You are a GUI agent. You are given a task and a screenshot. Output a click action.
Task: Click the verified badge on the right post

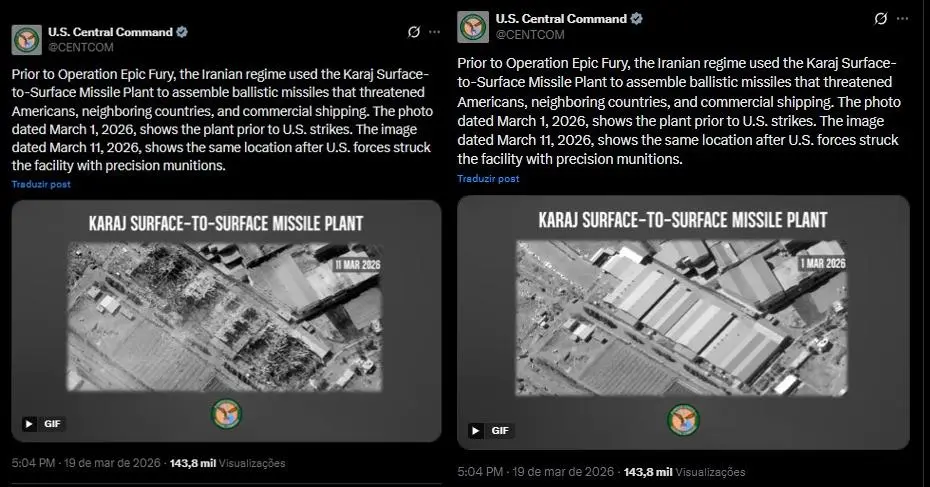tap(636, 19)
